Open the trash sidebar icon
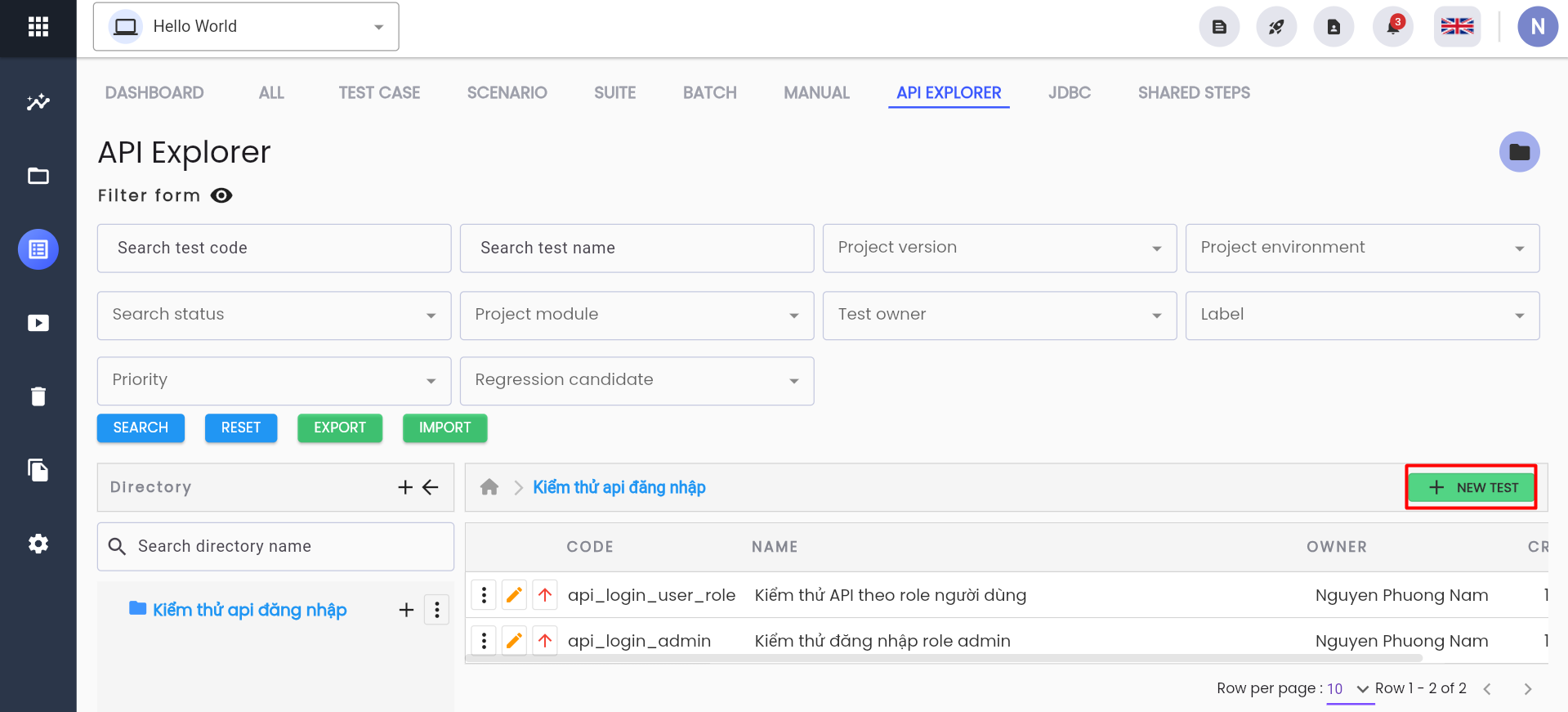 [38, 396]
